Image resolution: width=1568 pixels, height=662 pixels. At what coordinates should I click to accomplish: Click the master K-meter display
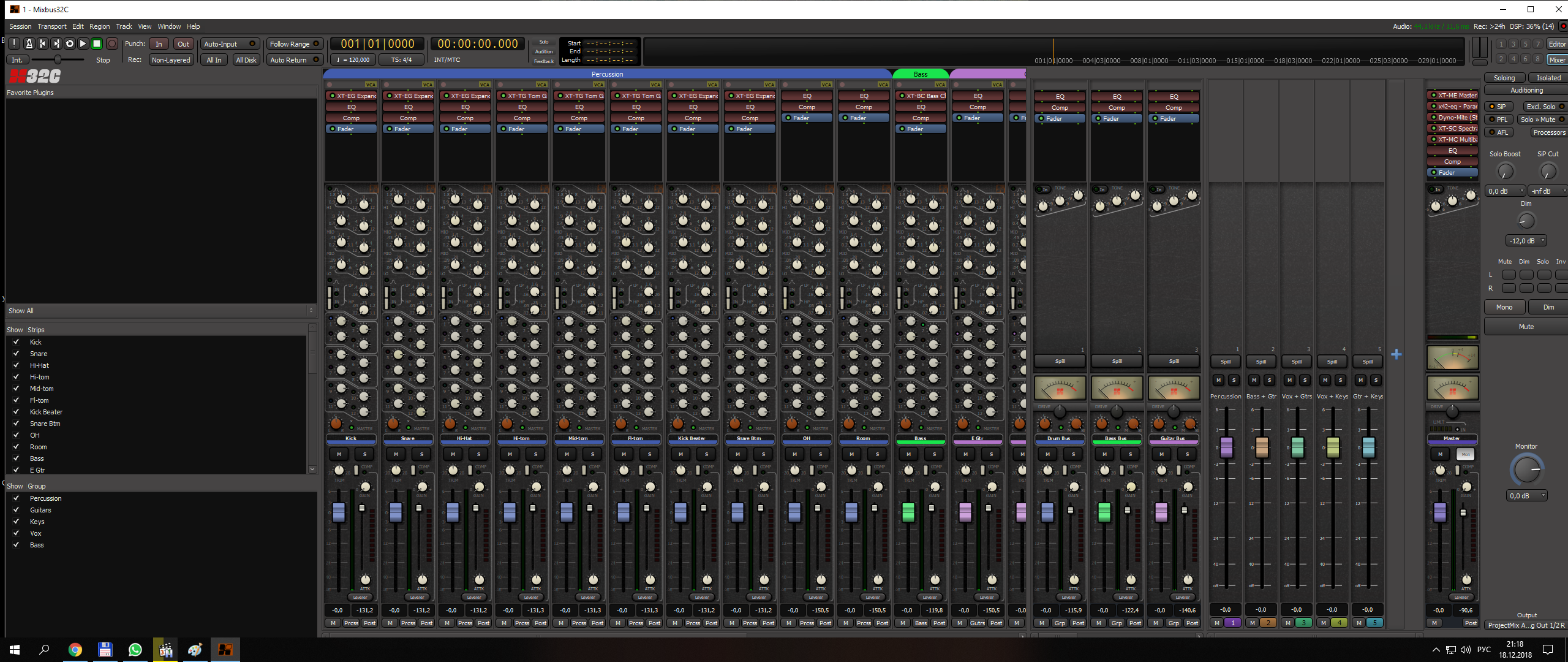pos(1452,357)
